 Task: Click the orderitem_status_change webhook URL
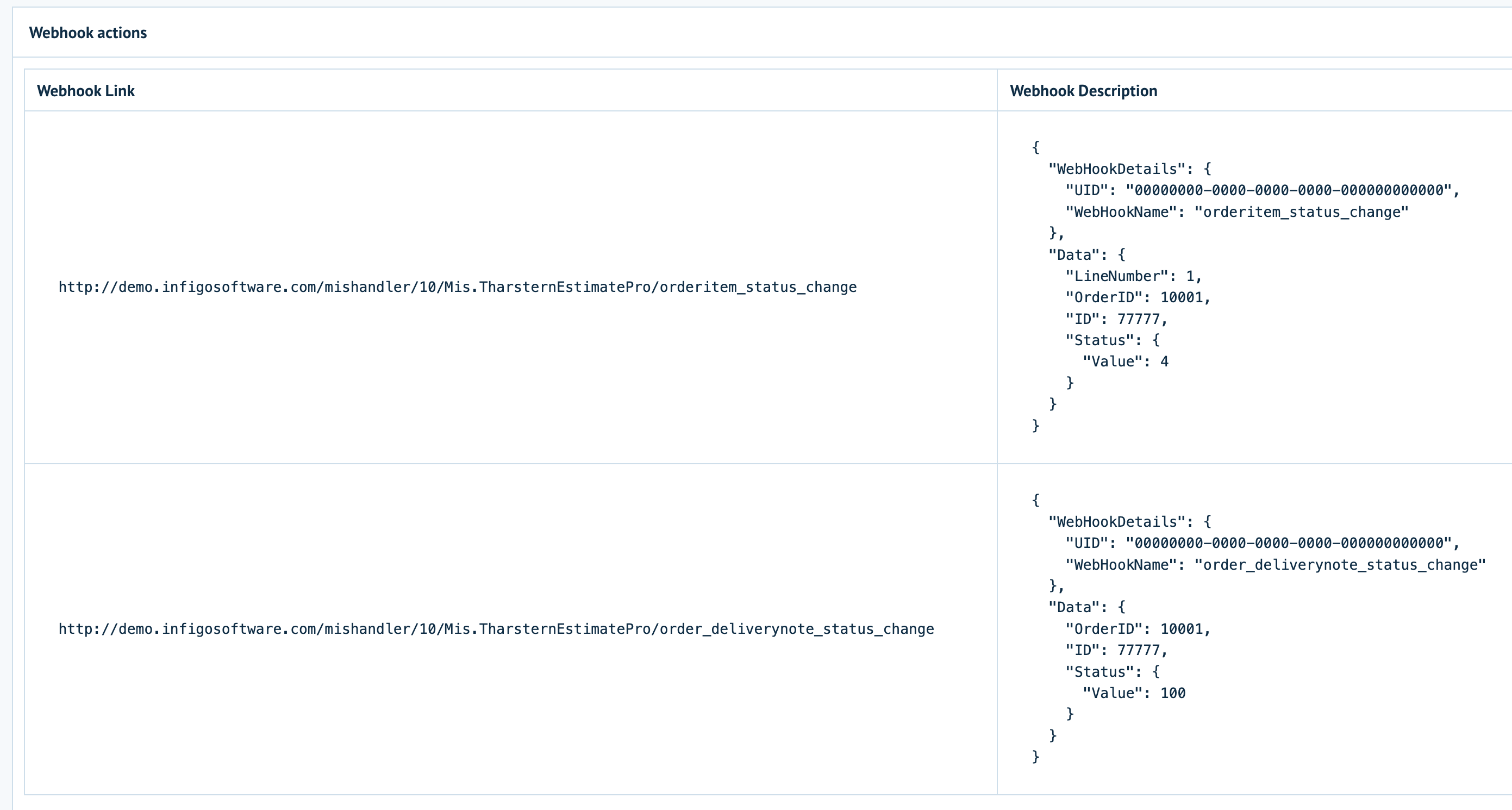point(458,287)
